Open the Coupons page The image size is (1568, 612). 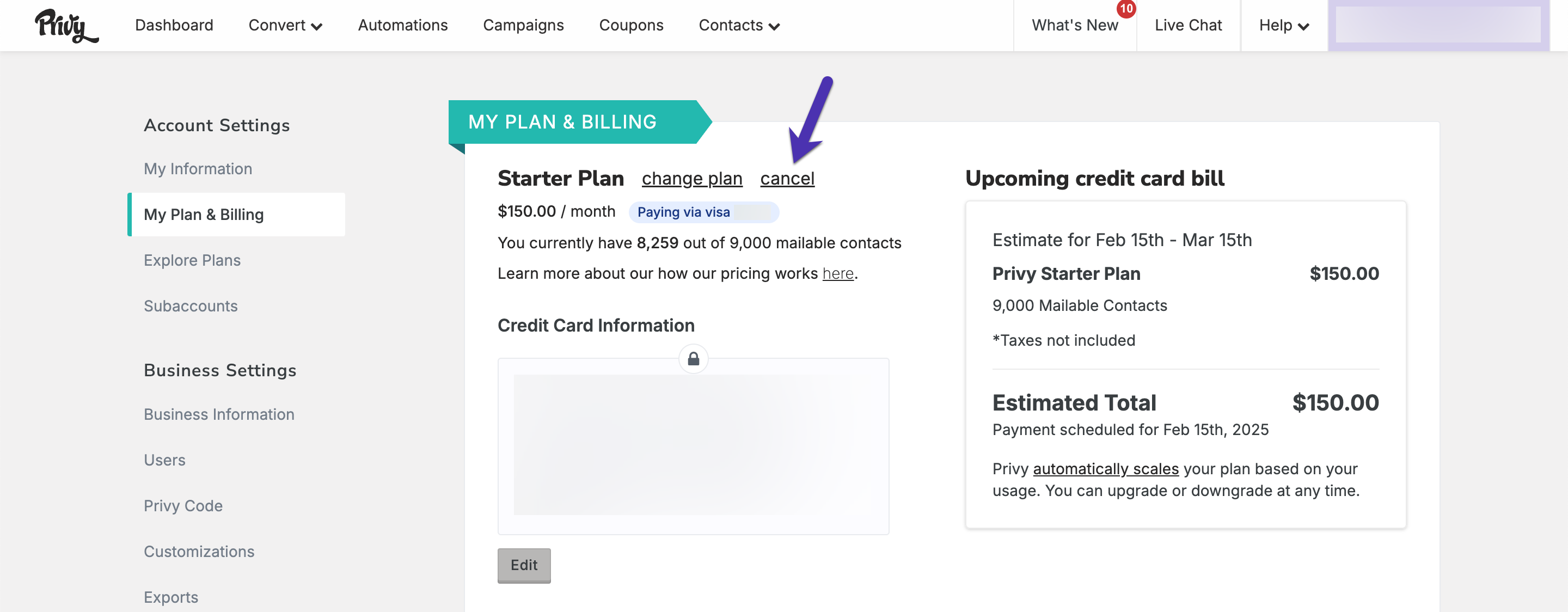631,26
